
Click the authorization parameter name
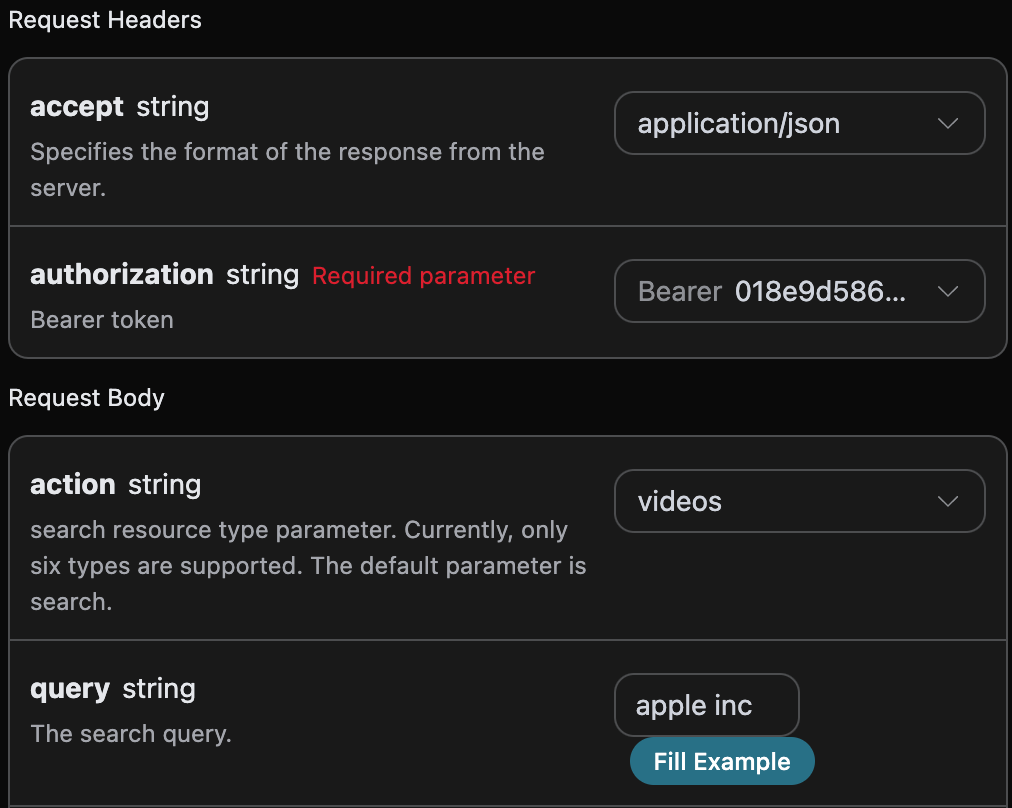[x=122, y=275]
